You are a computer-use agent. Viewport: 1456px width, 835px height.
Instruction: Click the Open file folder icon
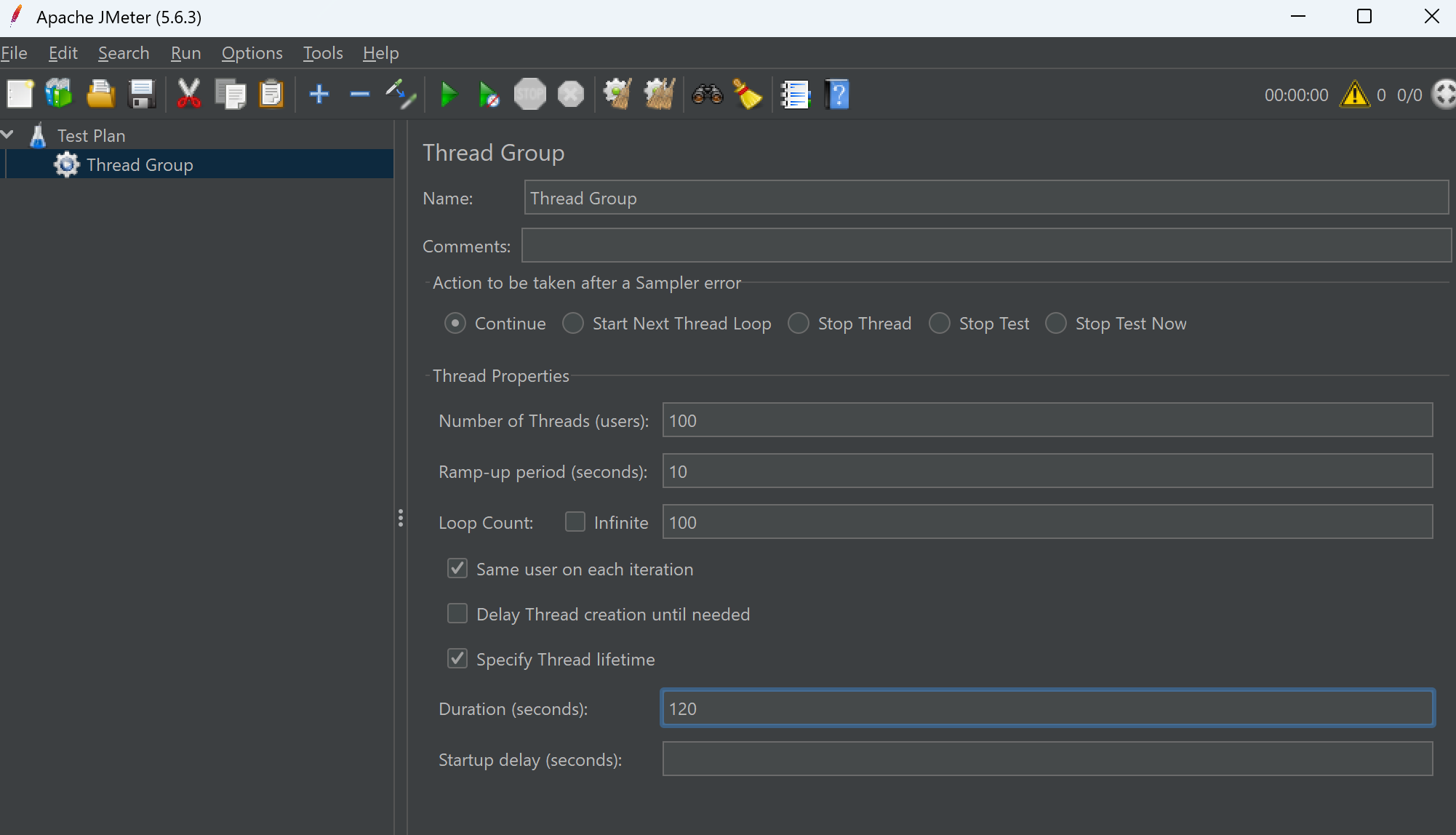[100, 95]
